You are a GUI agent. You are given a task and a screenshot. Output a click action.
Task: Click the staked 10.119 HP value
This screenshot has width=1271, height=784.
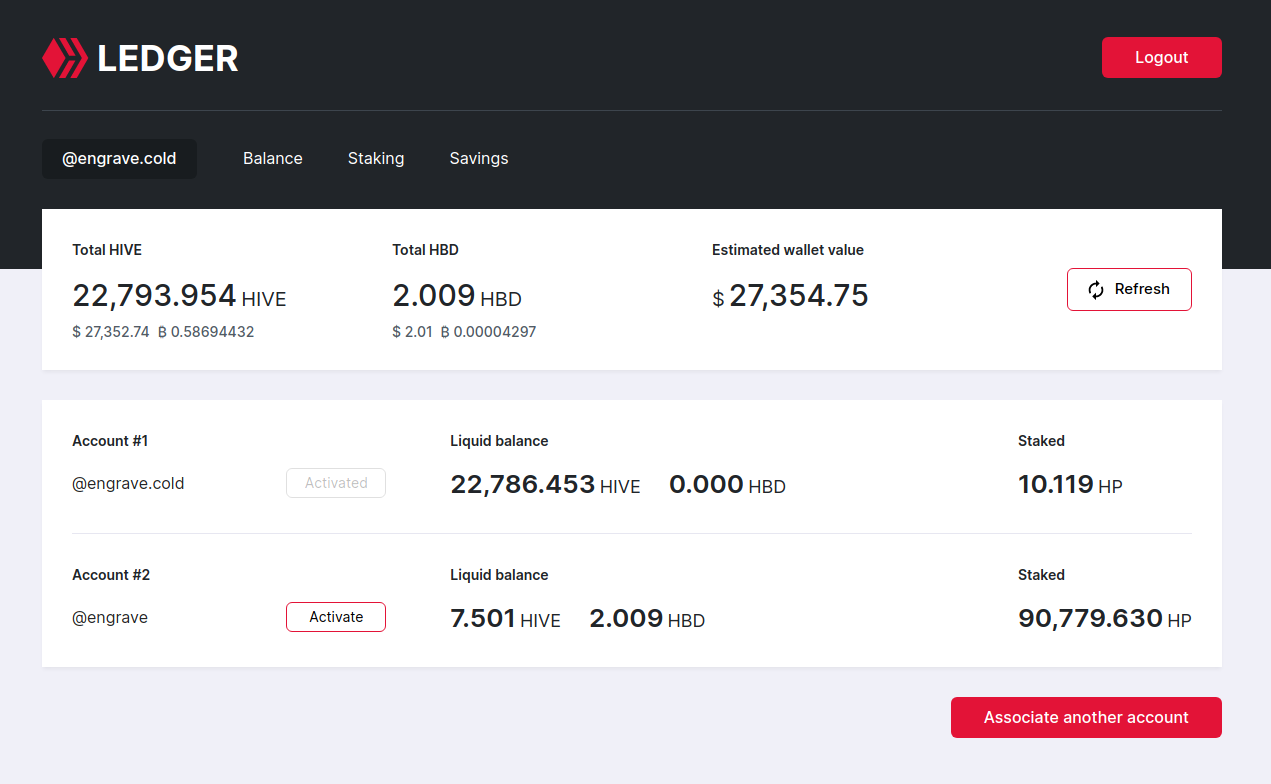[x=1070, y=485]
